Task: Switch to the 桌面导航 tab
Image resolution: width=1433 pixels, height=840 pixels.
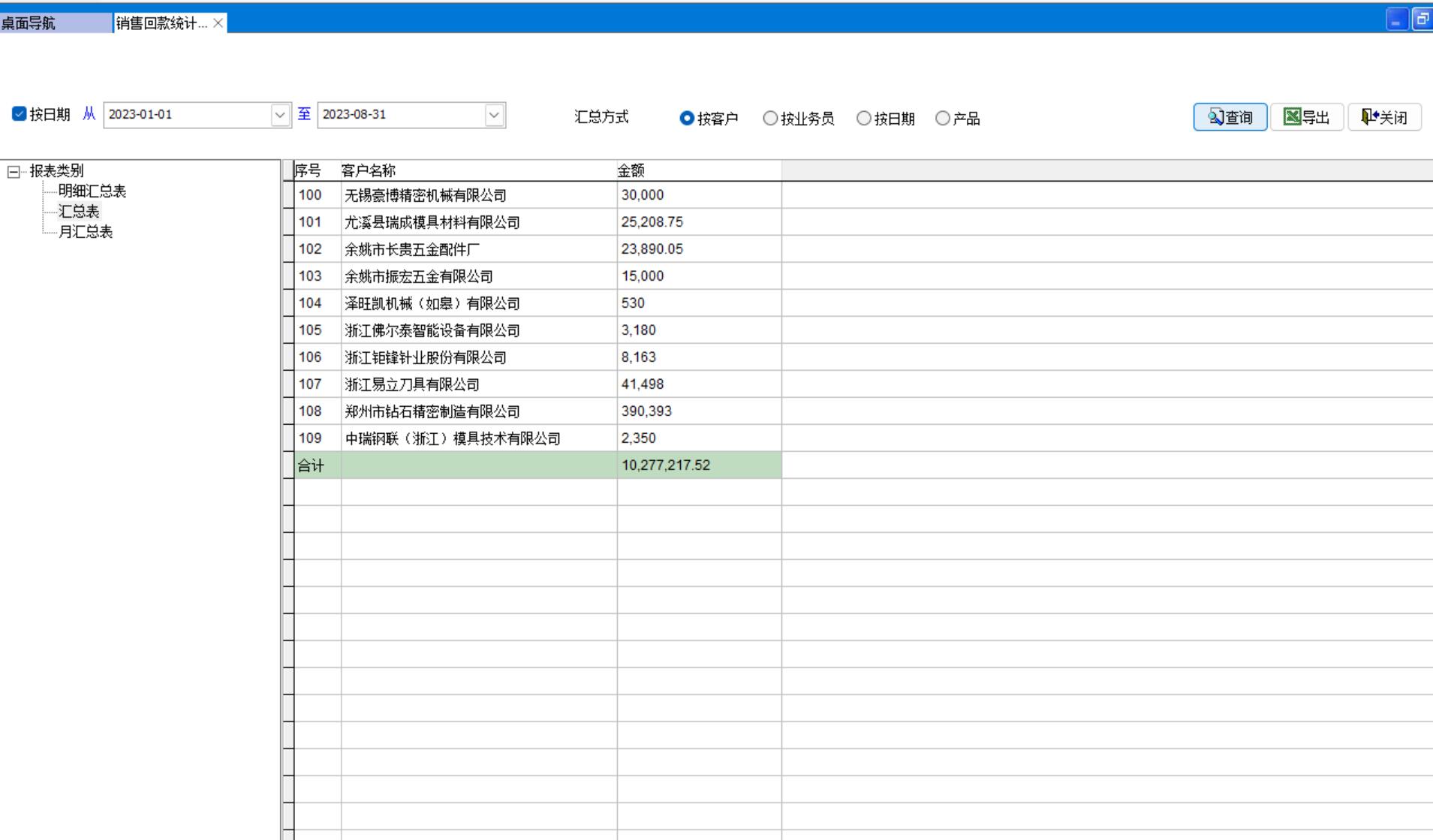Action: coord(30,23)
